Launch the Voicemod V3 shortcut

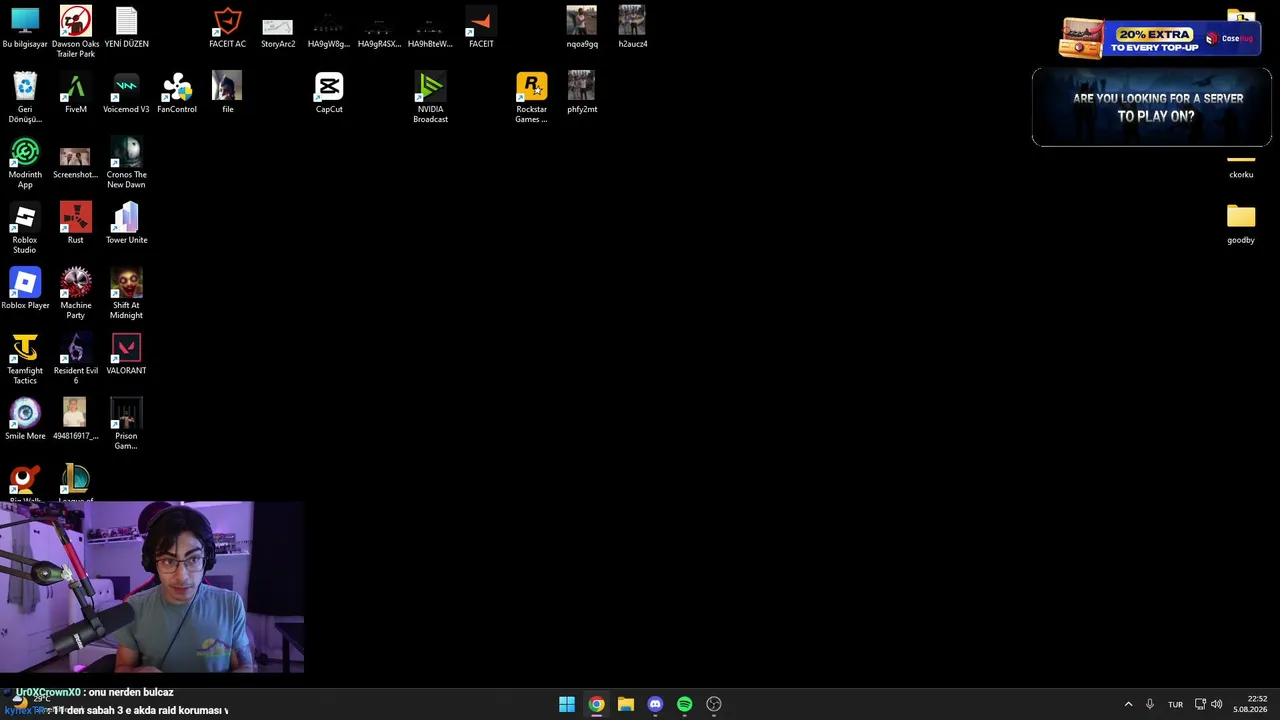pos(126,93)
